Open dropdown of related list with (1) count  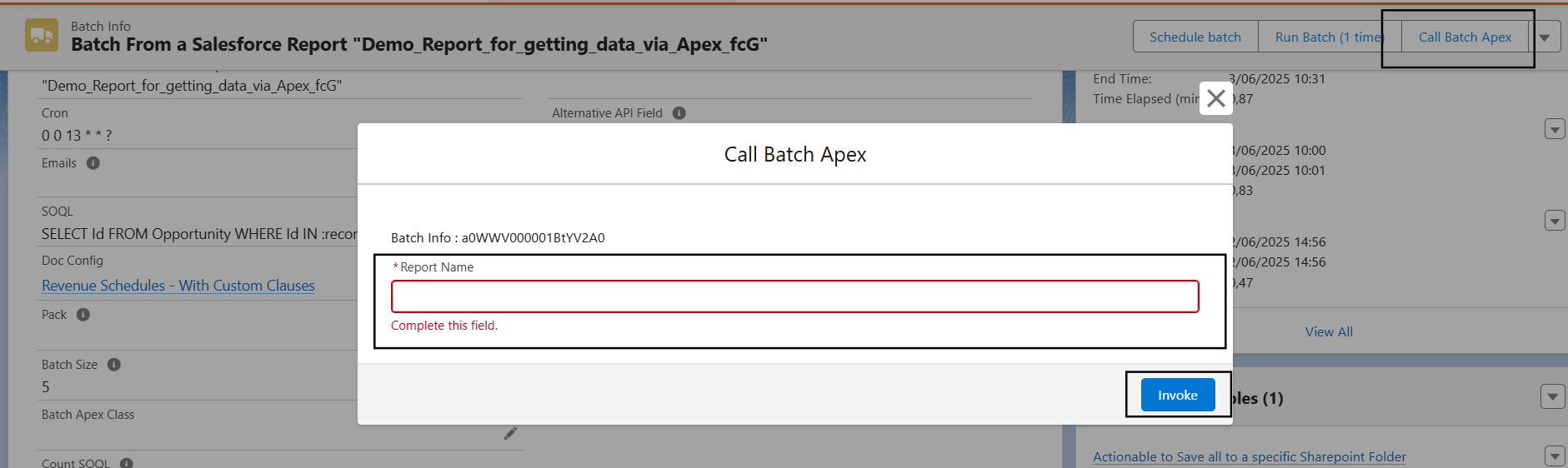pyautogui.click(x=1552, y=396)
